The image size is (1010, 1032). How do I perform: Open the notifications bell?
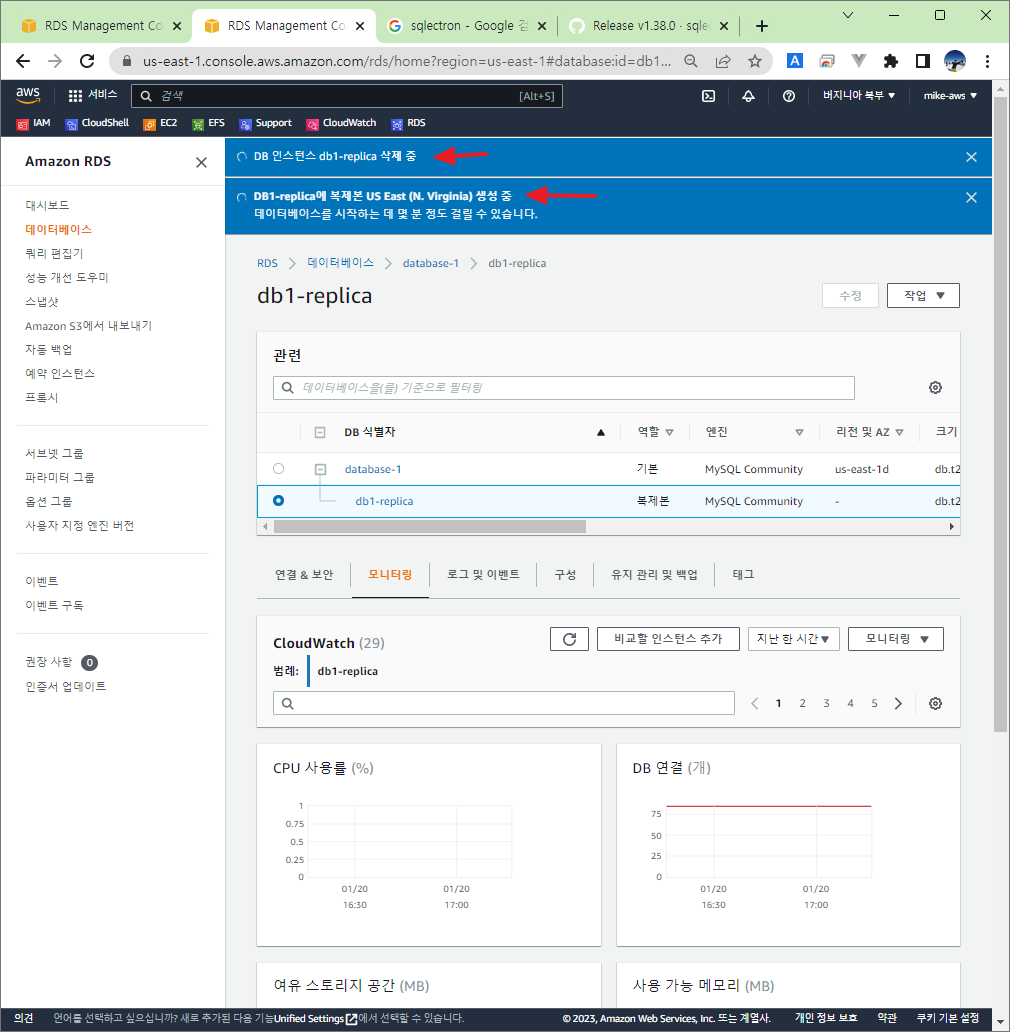pyautogui.click(x=748, y=96)
